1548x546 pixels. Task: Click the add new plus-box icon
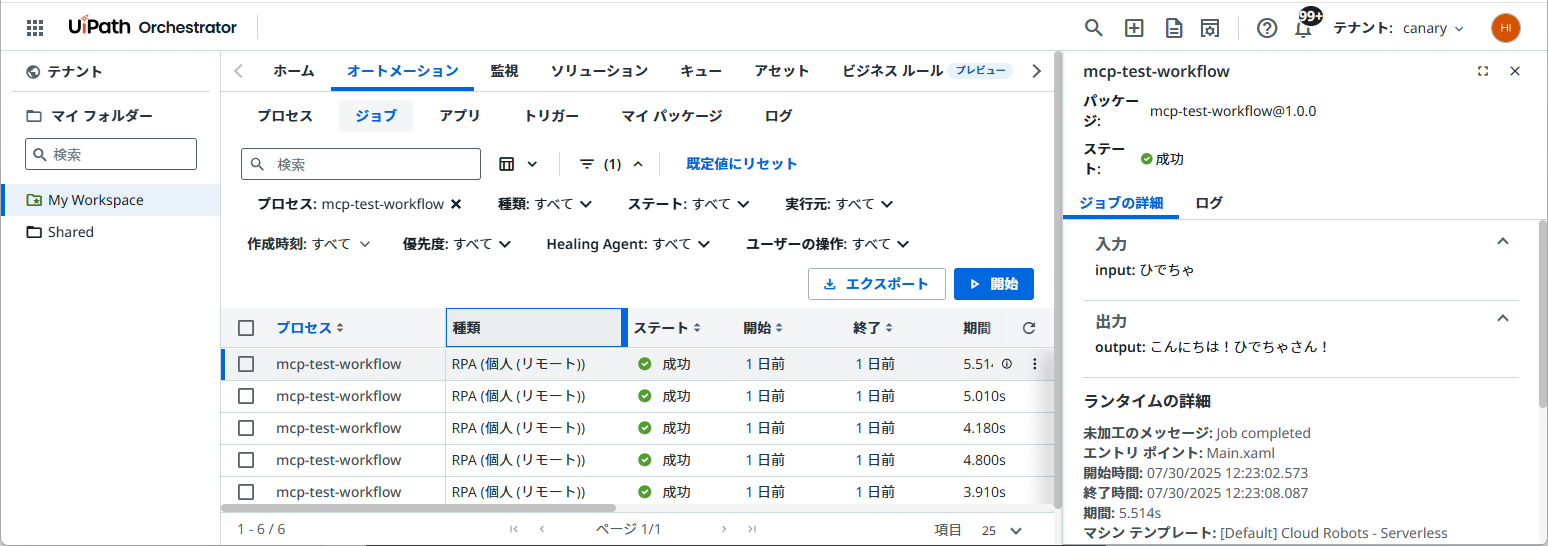(x=1134, y=28)
